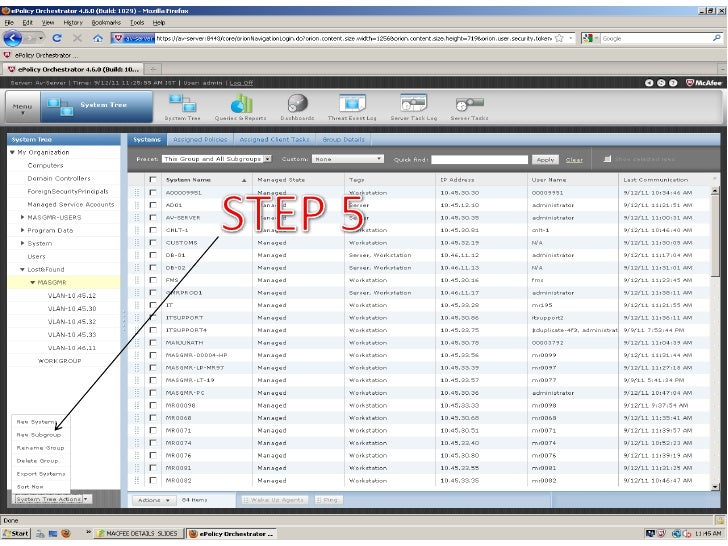Open the new tab plus button
This screenshot has width=728, height=546.
[x=152, y=69]
